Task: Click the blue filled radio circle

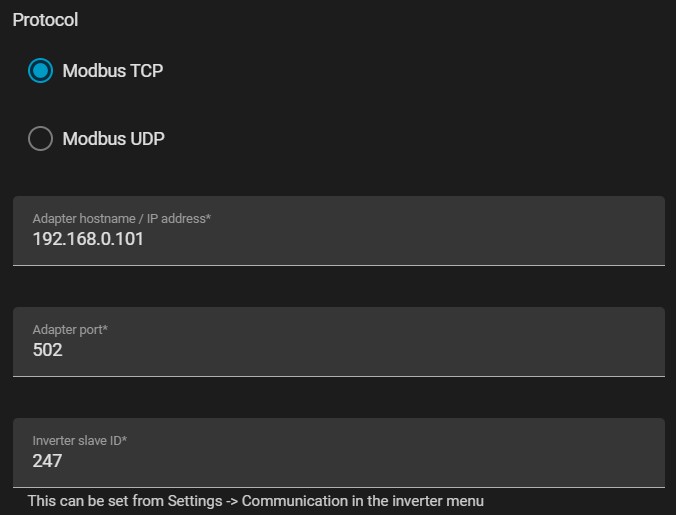Action: tap(41, 70)
